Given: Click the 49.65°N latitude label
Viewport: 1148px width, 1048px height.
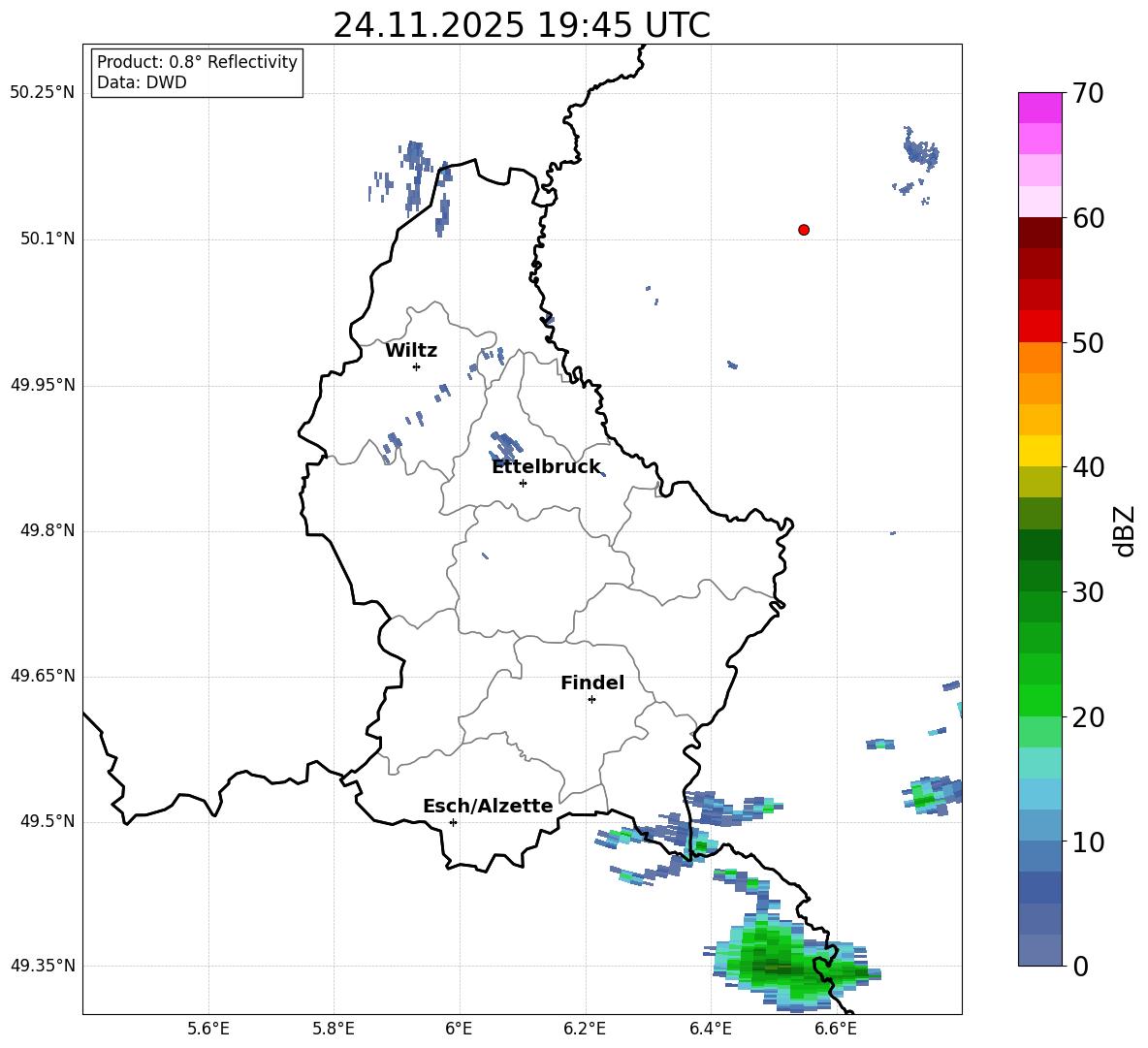Looking at the screenshot, I should 43,676.
